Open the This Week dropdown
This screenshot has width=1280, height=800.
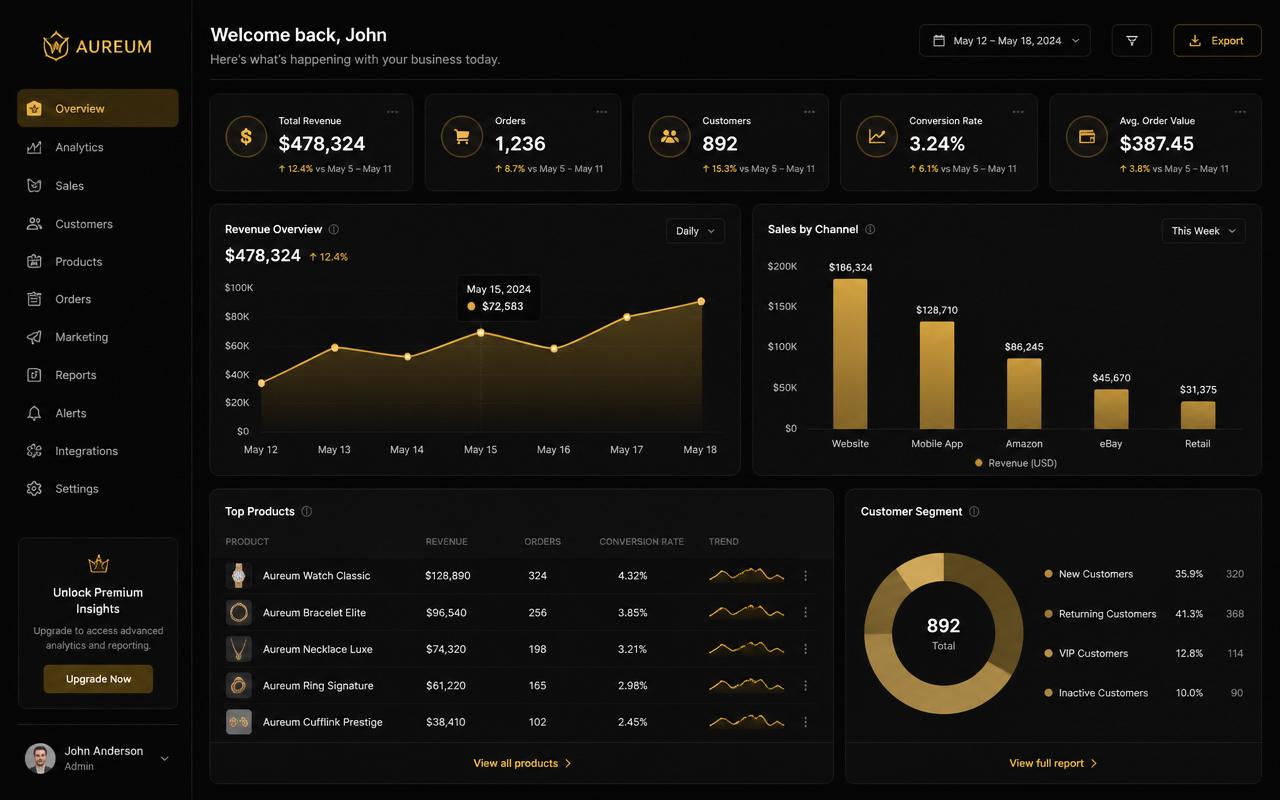click(1203, 231)
